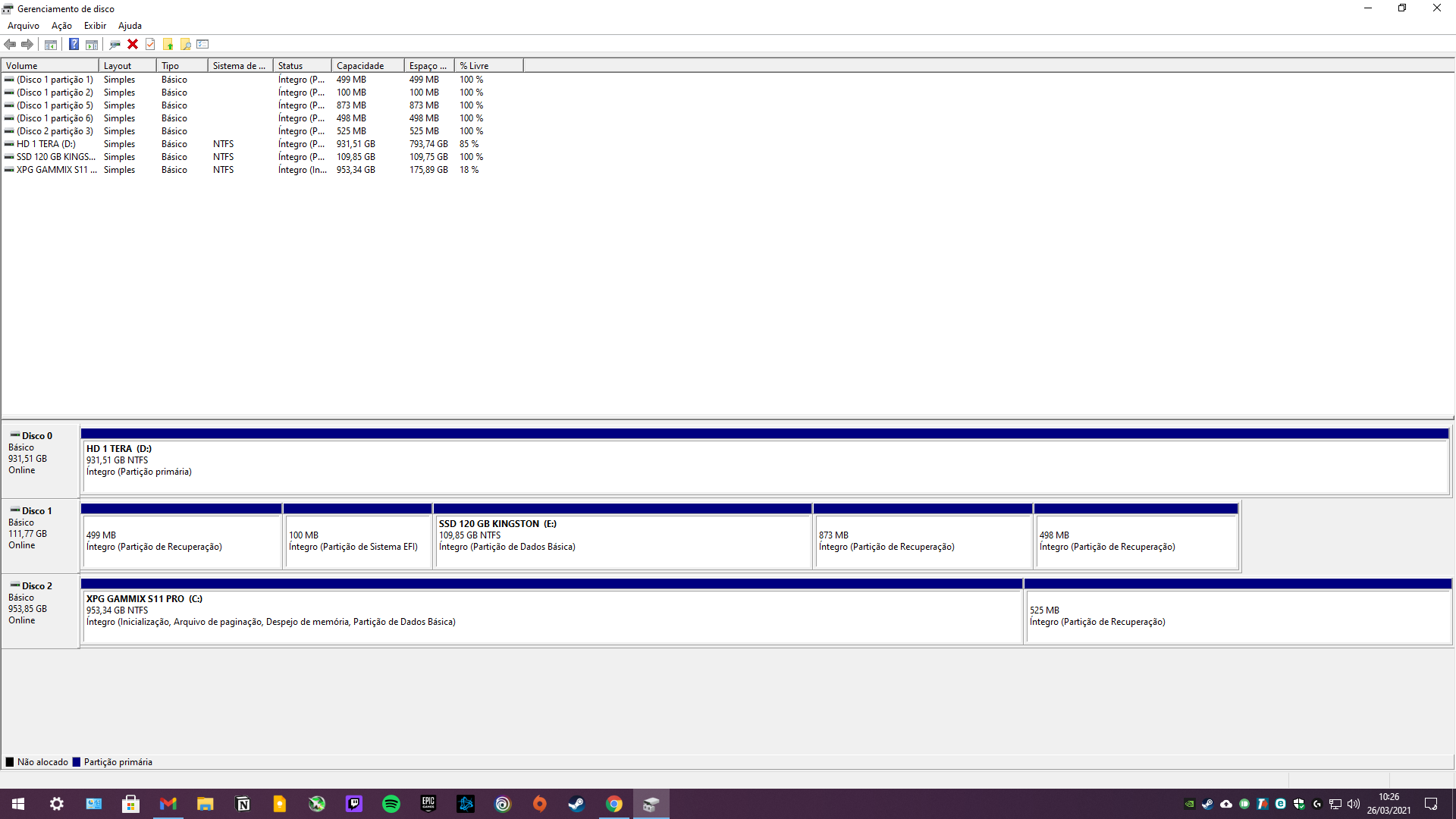
Task: Click the Espaço... column header
Action: (x=430, y=66)
